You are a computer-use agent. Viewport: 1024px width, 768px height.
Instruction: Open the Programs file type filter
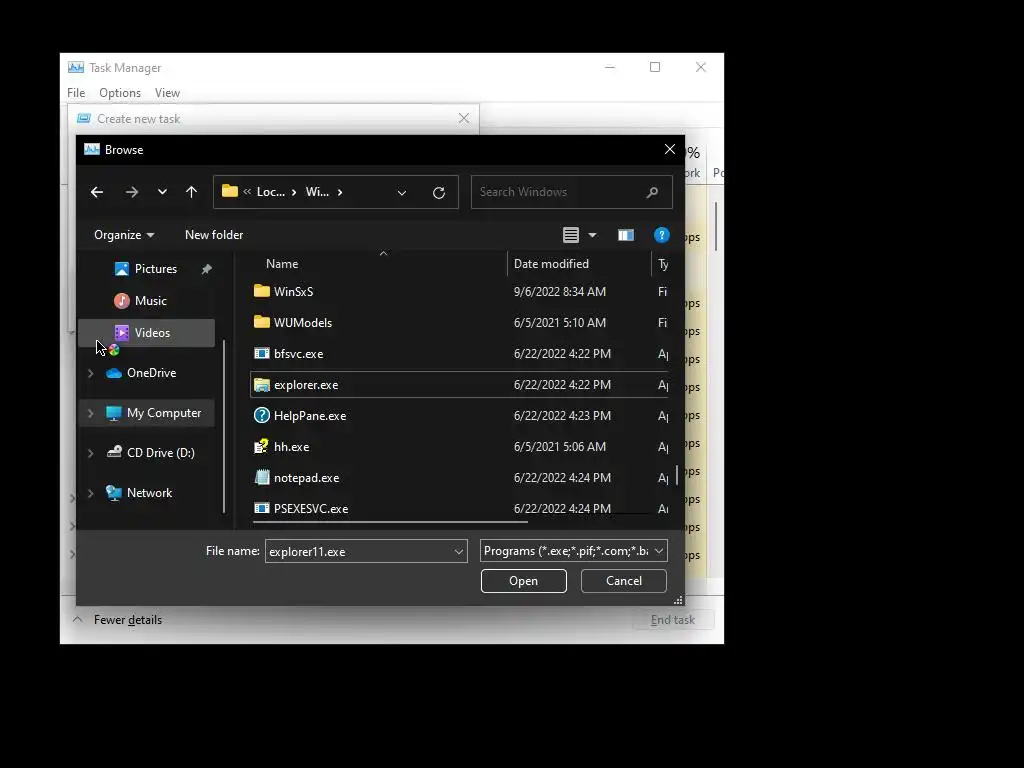tap(573, 551)
